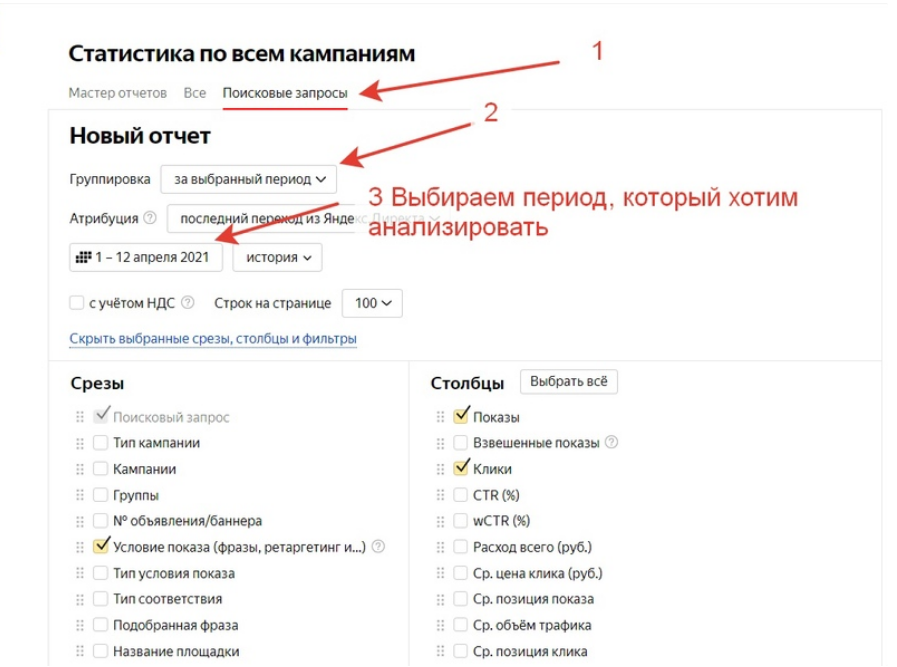Uncheck the Показы column checkbox
Viewport: 897px width, 667px height.
pos(461,416)
